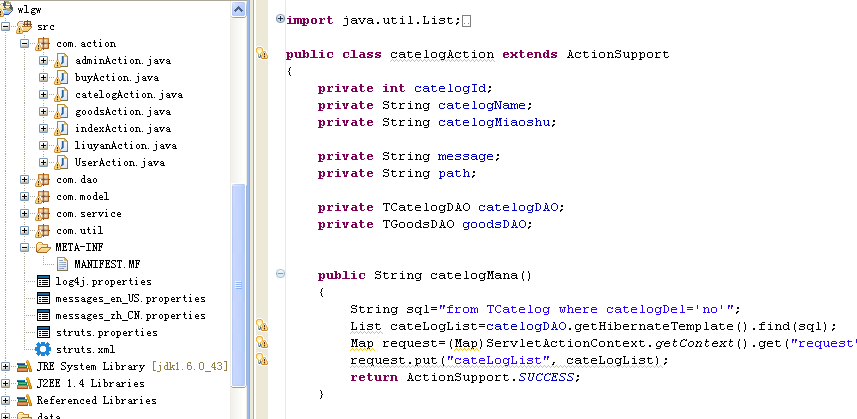The height and width of the screenshot is (419, 857).
Task: Click messages_zh_CN.properties file icon
Action: coord(43,315)
